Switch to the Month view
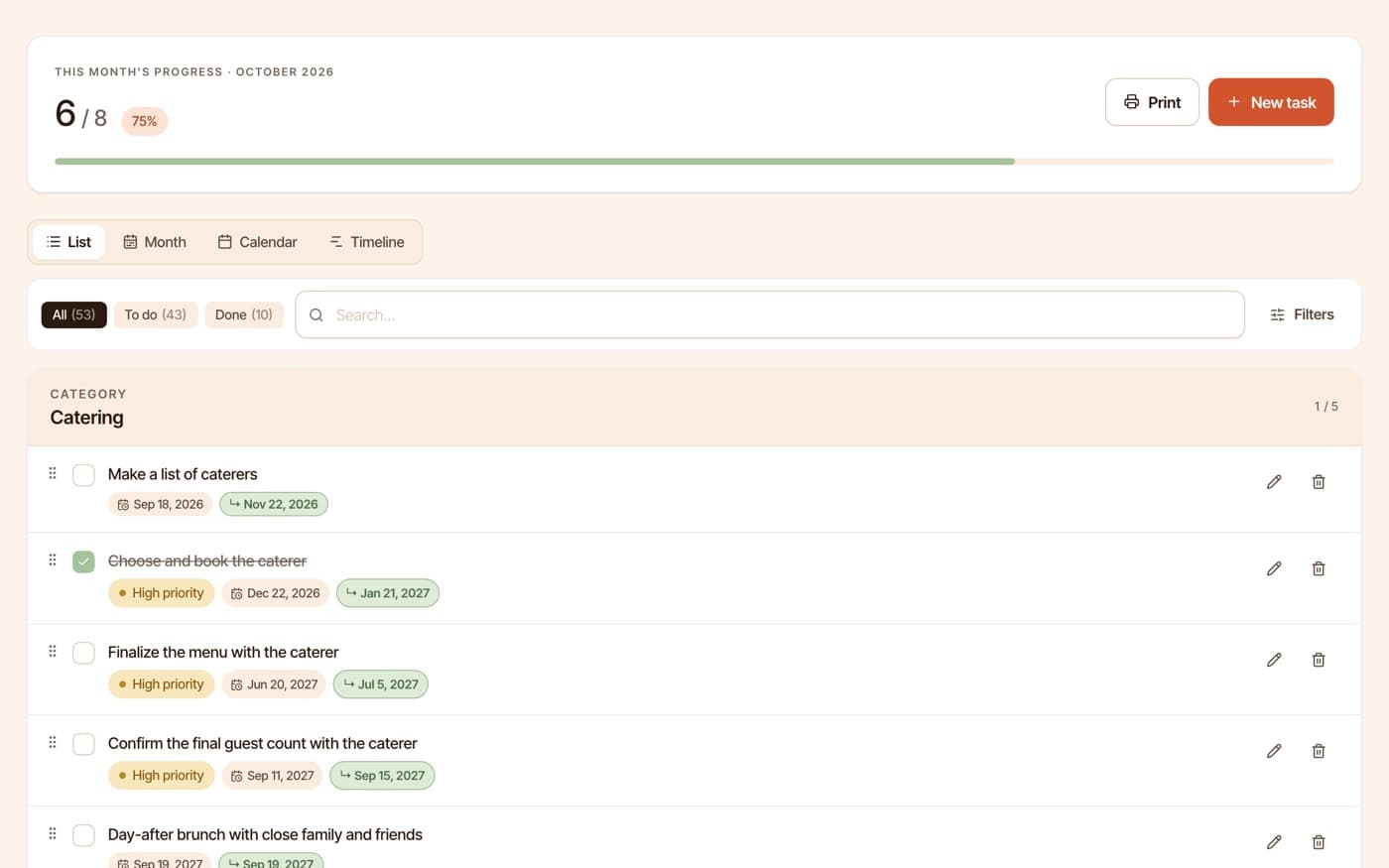1389x868 pixels. (155, 242)
